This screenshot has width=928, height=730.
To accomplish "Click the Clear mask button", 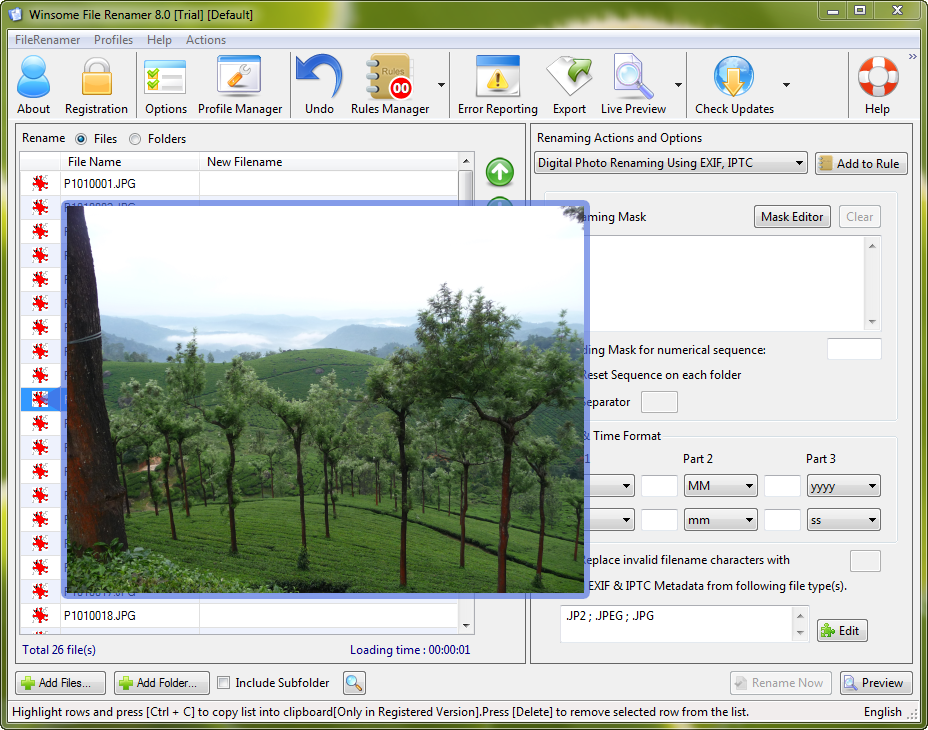I will tap(859, 217).
